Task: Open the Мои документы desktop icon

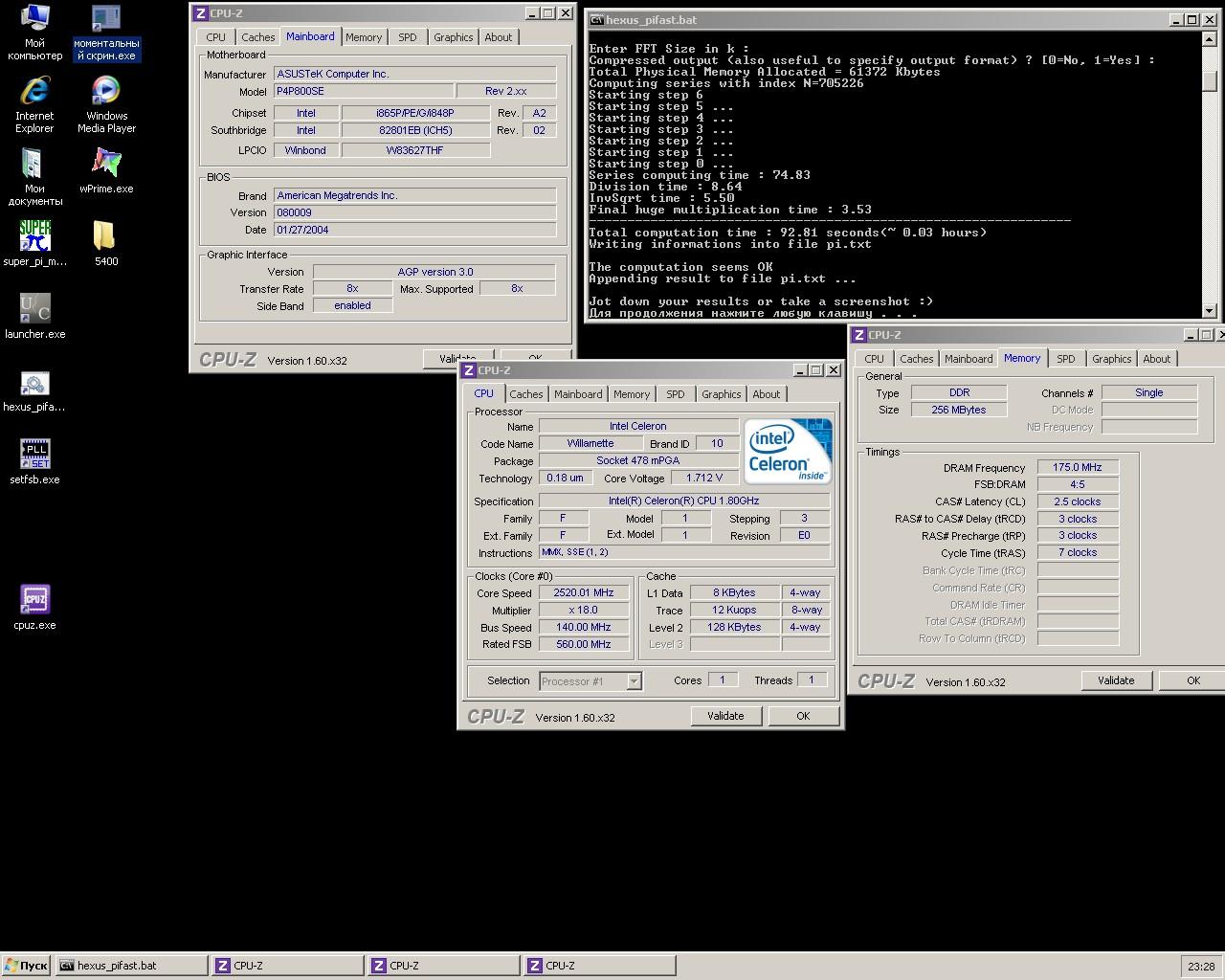Action: pyautogui.click(x=34, y=177)
